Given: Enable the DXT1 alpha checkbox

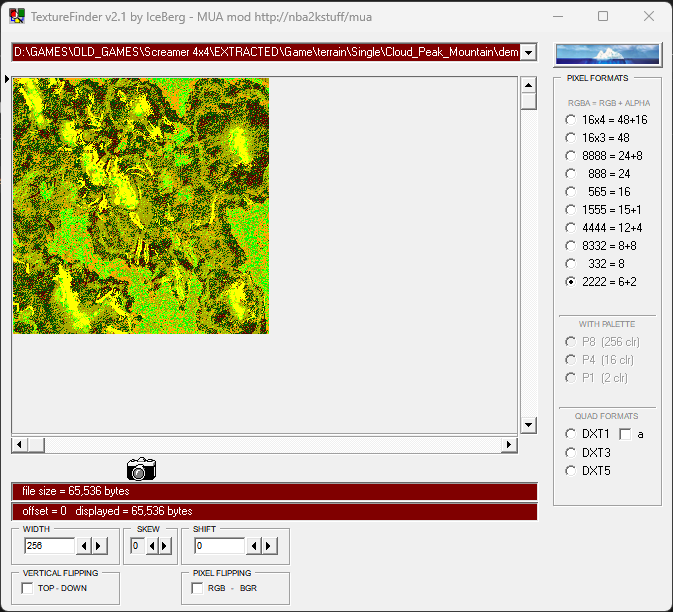Looking at the screenshot, I should [x=625, y=434].
